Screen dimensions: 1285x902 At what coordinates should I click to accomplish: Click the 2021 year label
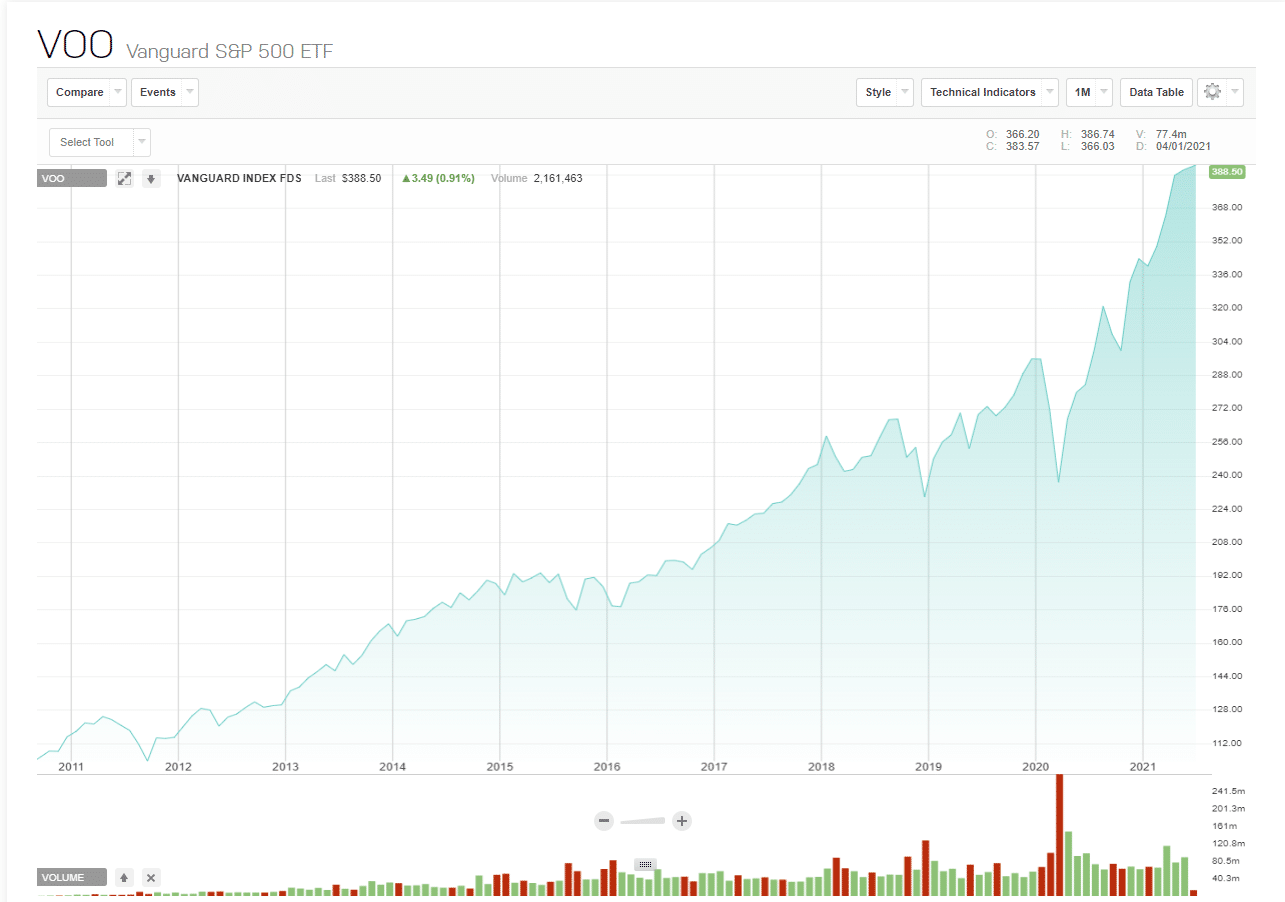click(x=1143, y=767)
